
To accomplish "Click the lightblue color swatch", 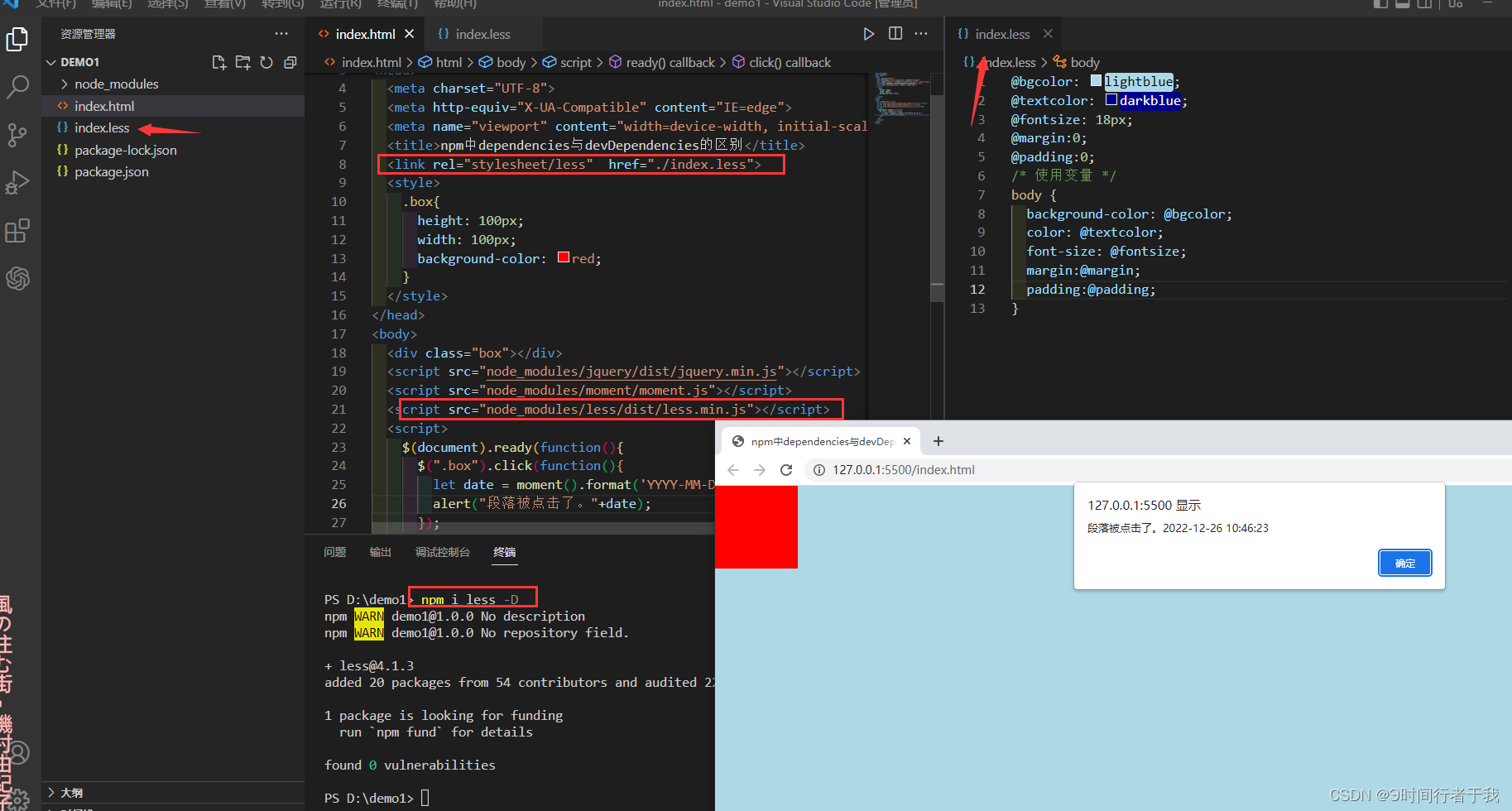I will pyautogui.click(x=1097, y=81).
